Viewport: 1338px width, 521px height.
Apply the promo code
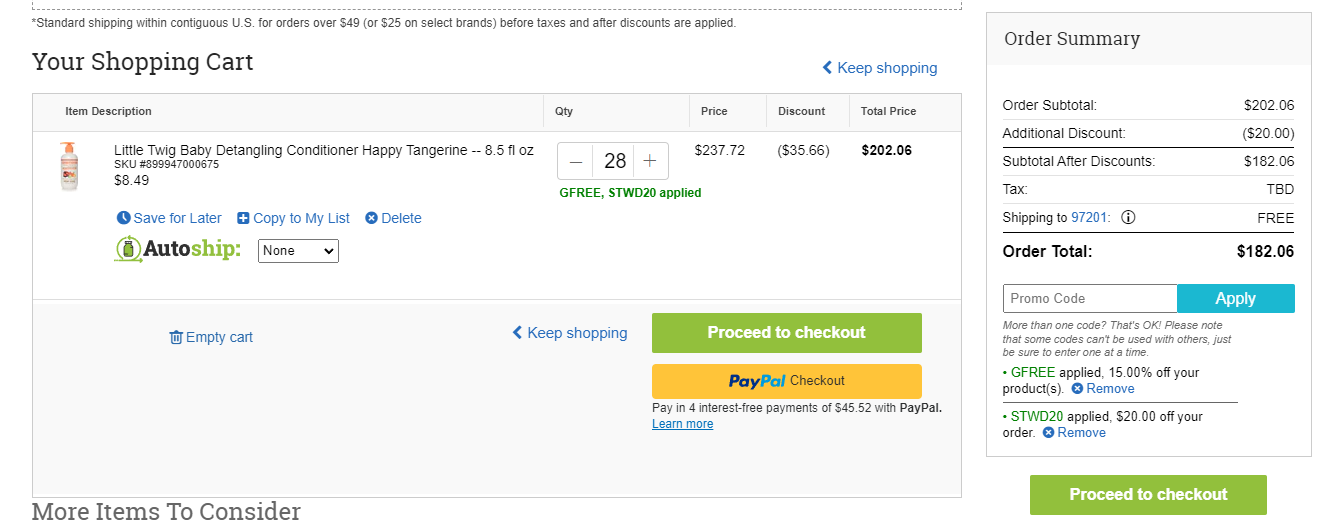pyautogui.click(x=1235, y=298)
